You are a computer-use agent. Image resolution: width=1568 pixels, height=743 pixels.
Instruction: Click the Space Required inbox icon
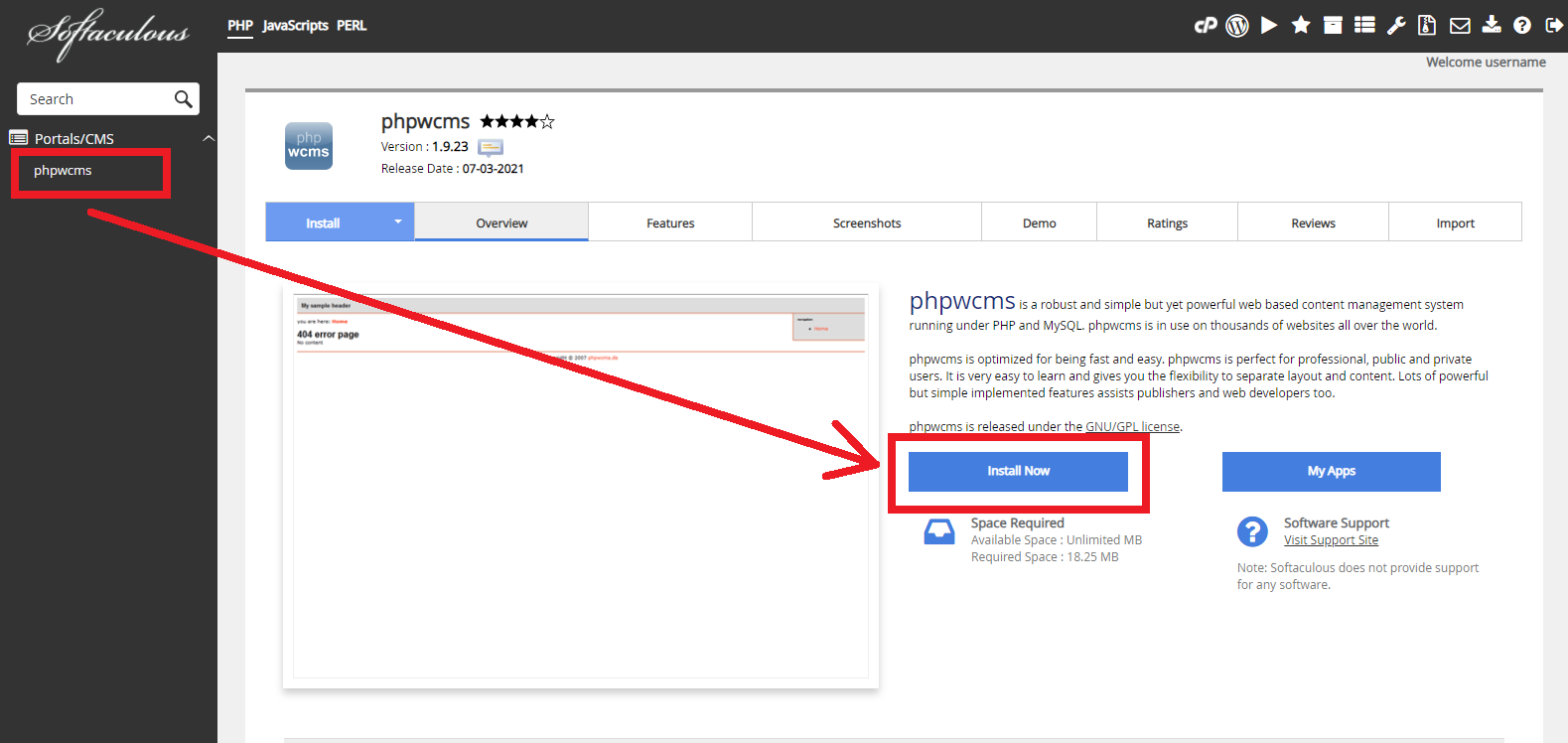[939, 532]
